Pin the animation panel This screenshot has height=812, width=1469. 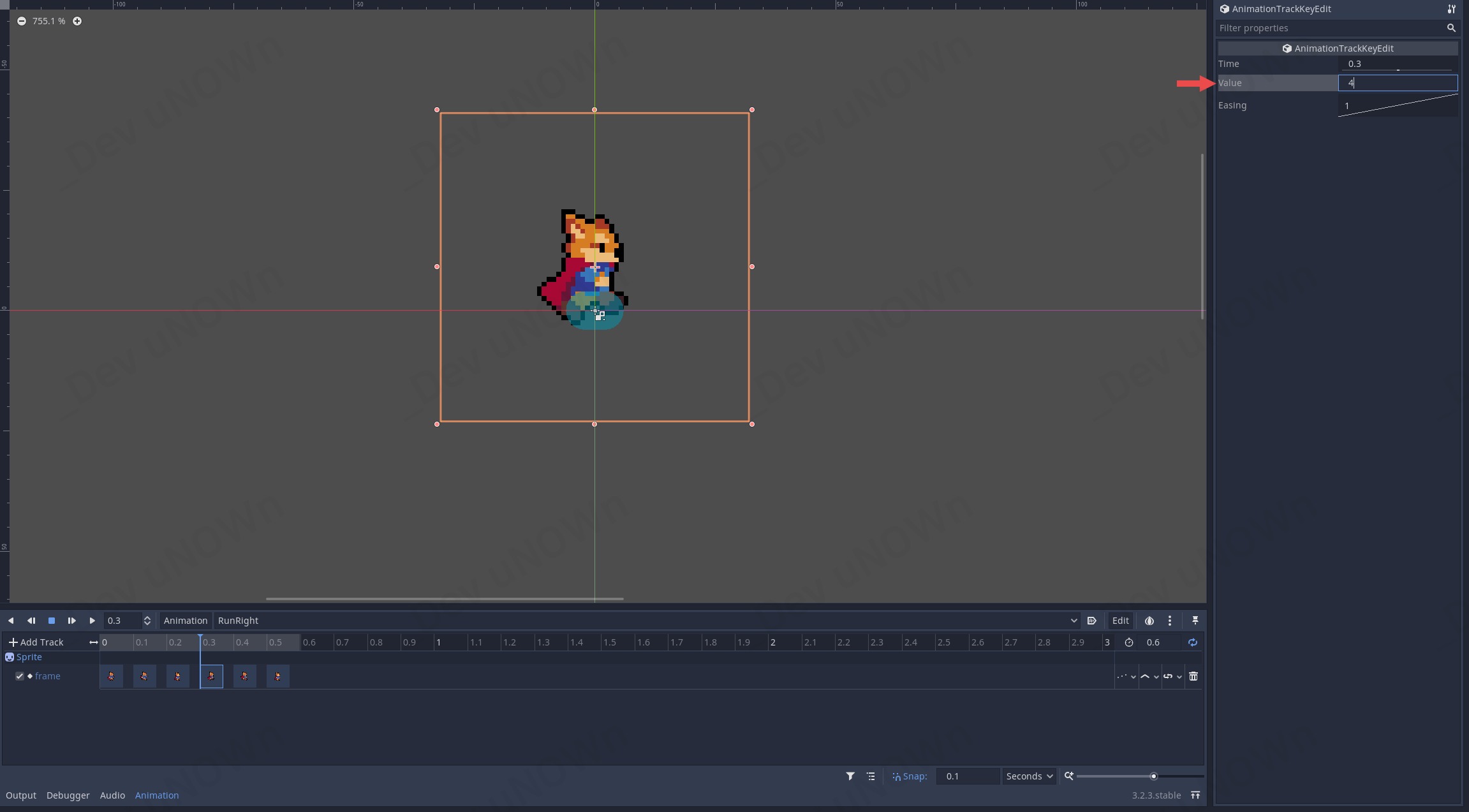pos(1195,621)
